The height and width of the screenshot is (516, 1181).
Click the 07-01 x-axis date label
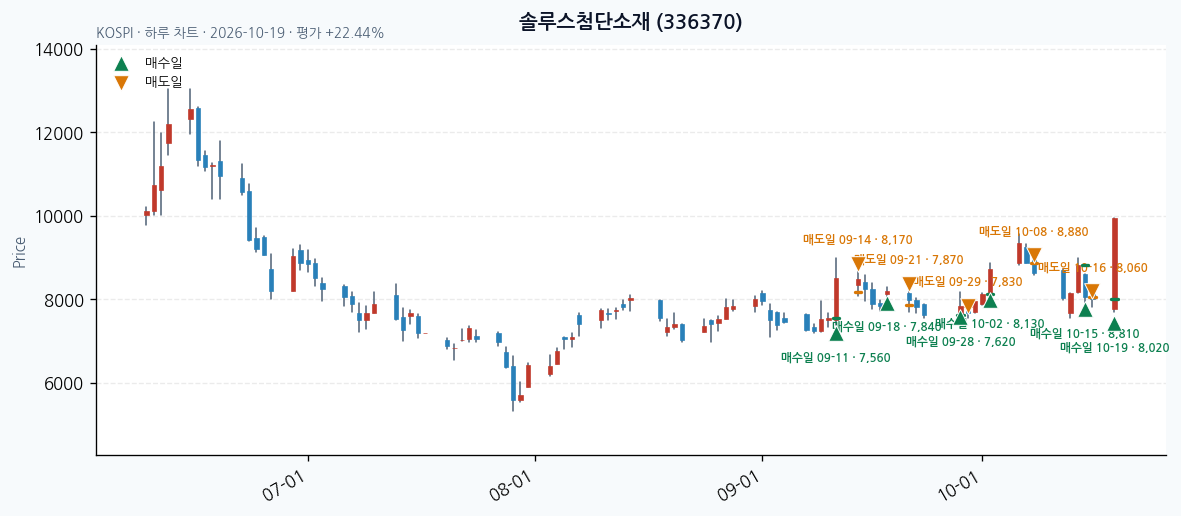point(281,485)
